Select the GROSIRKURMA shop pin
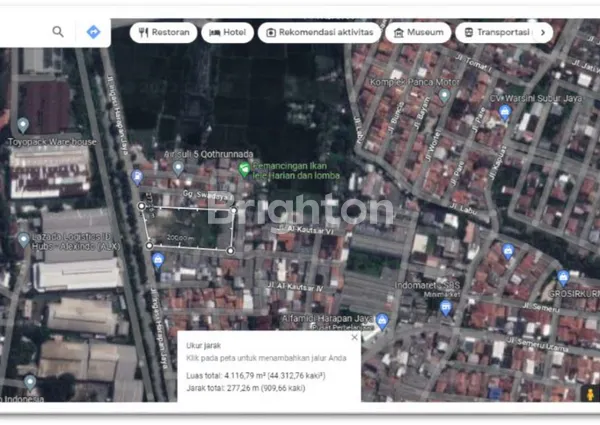This screenshot has height=425, width=600. tap(563, 278)
